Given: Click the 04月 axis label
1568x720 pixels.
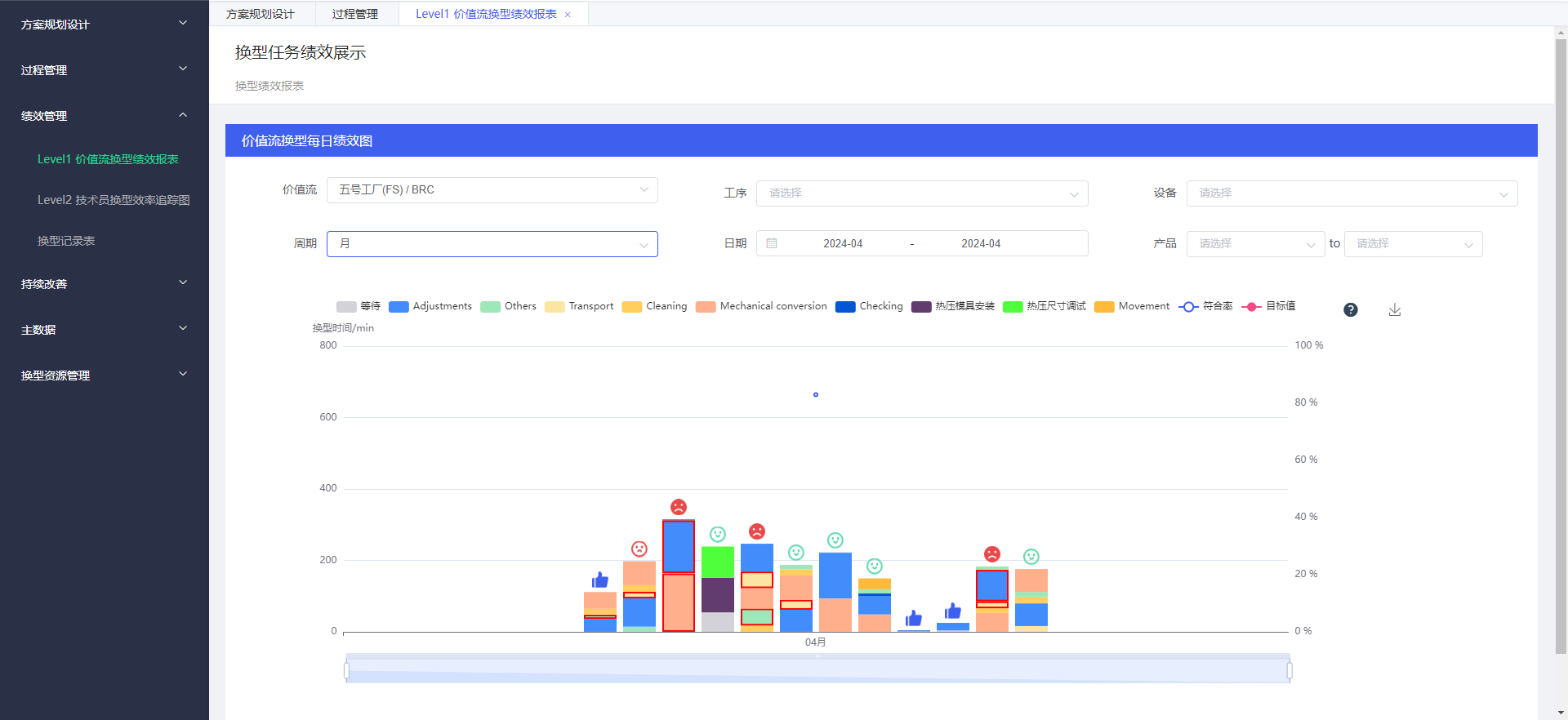Looking at the screenshot, I should pyautogui.click(x=816, y=642).
